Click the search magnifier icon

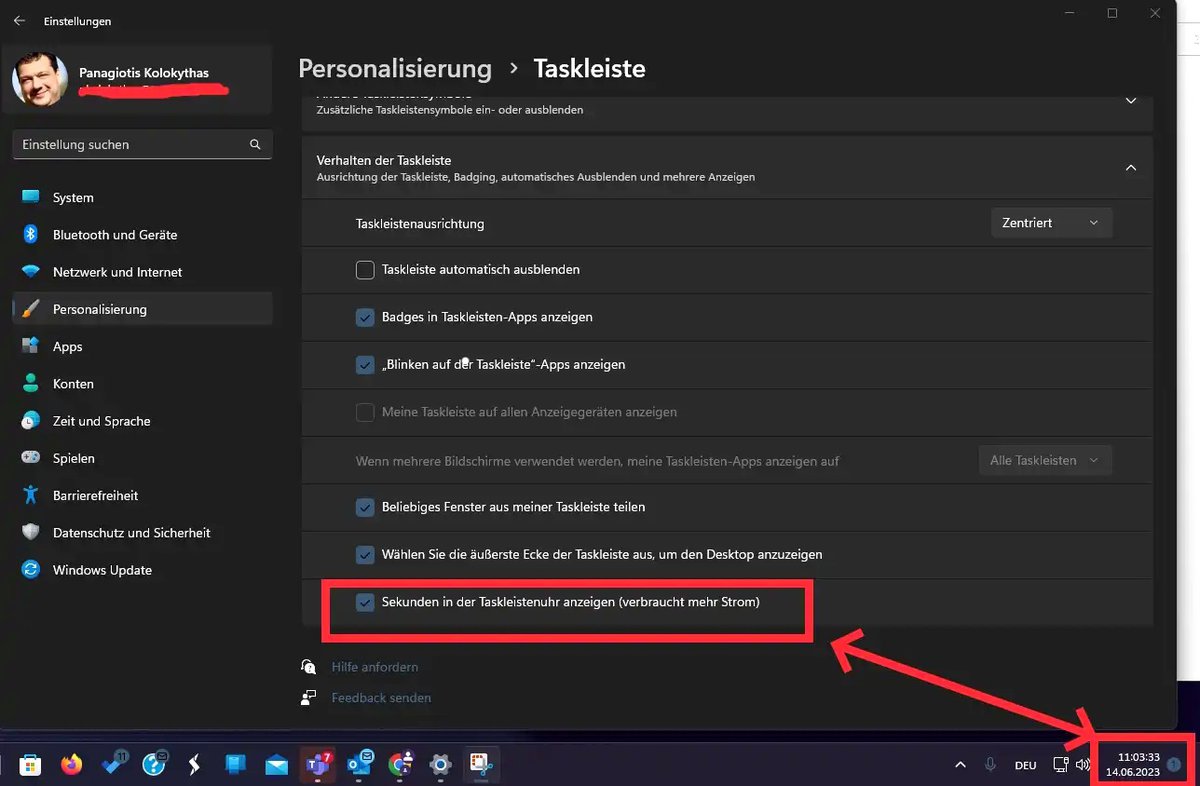(255, 145)
